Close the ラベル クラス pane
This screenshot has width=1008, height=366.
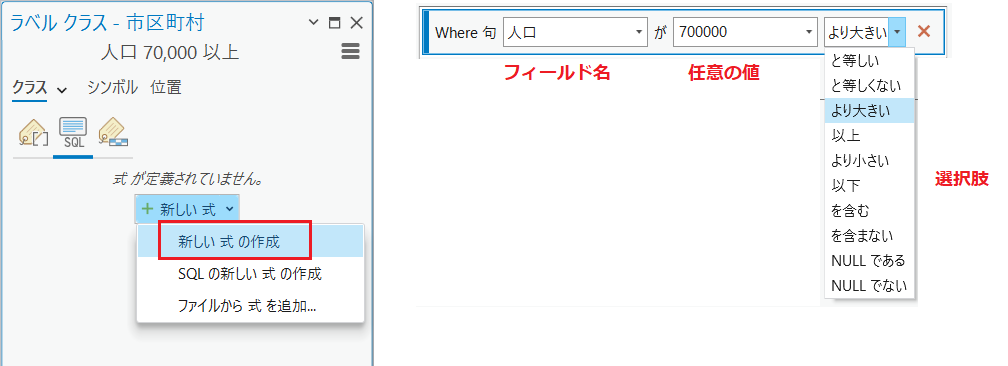point(356,23)
